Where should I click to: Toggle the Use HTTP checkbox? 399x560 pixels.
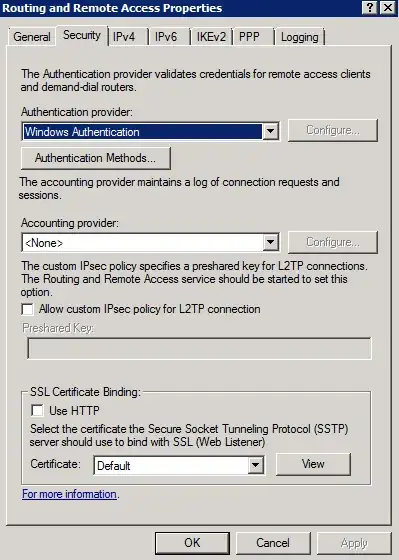(x=37, y=411)
